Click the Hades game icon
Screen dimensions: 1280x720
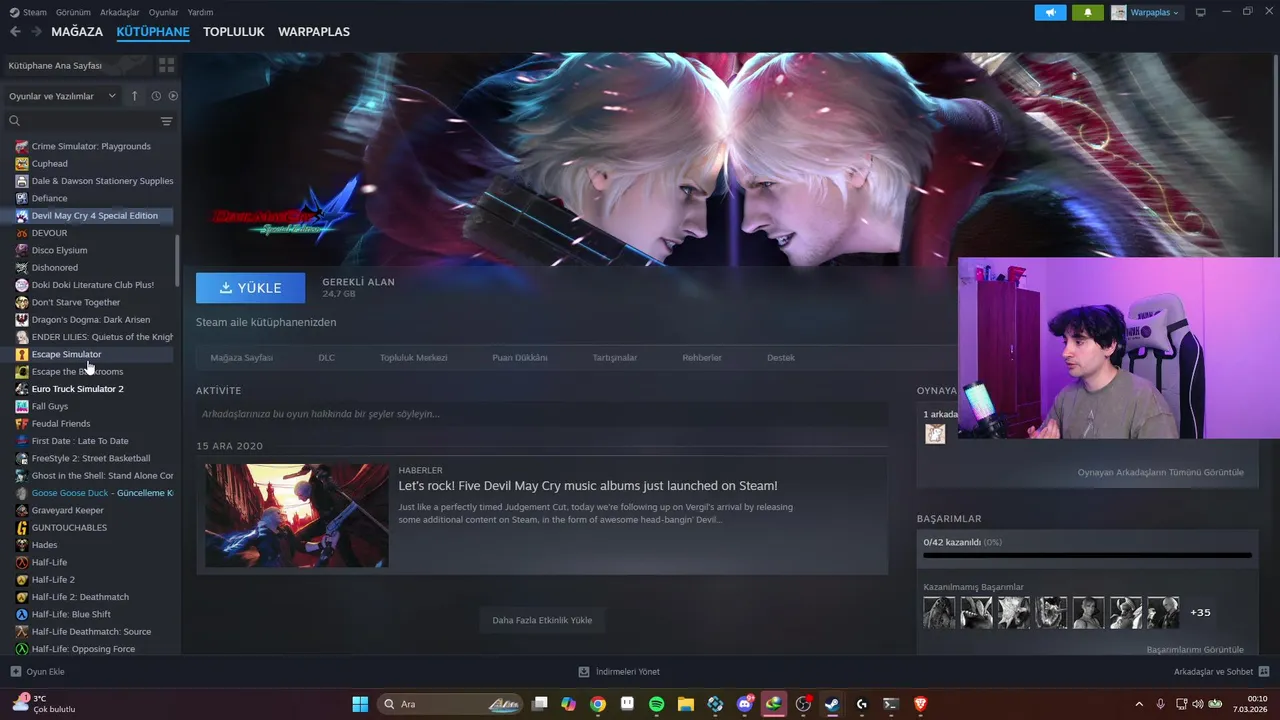pyautogui.click(x=22, y=545)
